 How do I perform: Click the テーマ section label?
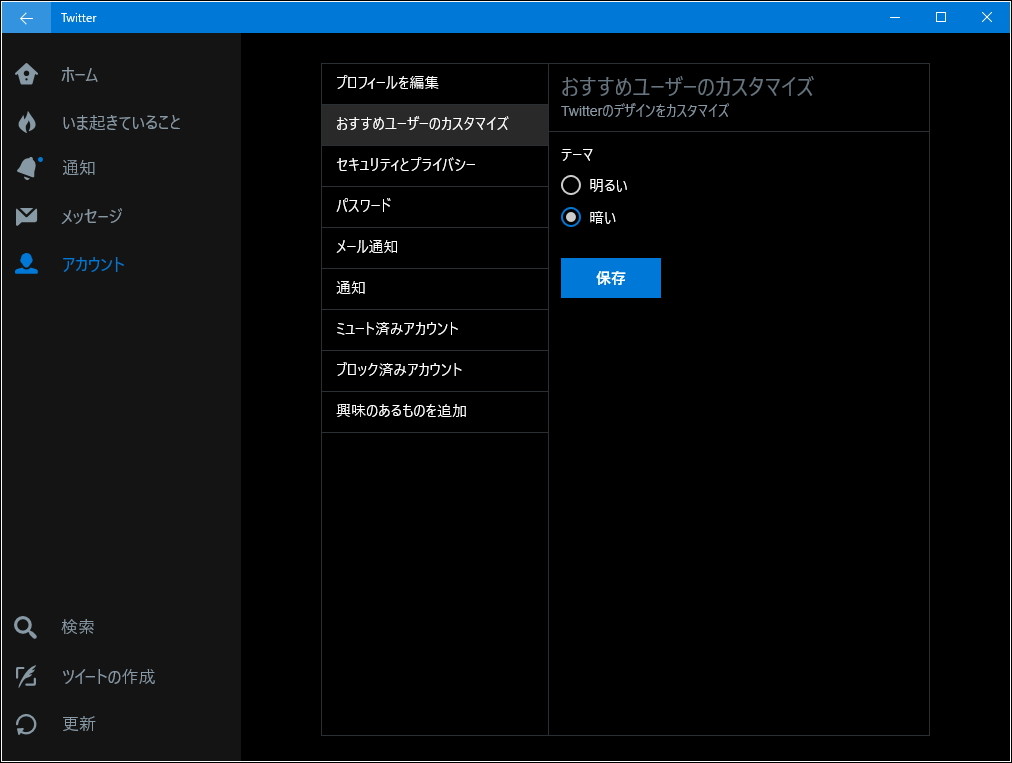click(x=577, y=155)
